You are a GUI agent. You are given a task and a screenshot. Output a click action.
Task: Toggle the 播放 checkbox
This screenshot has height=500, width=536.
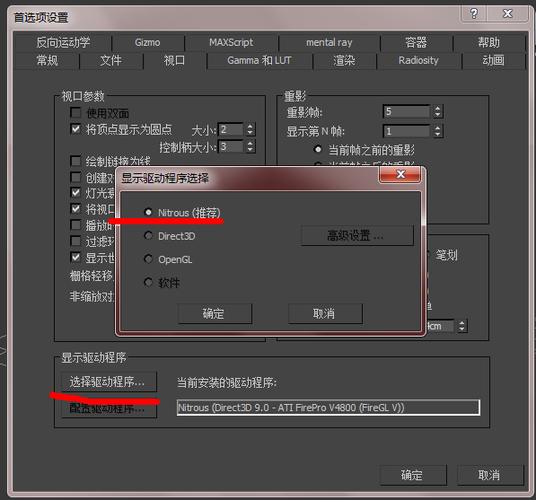point(75,225)
